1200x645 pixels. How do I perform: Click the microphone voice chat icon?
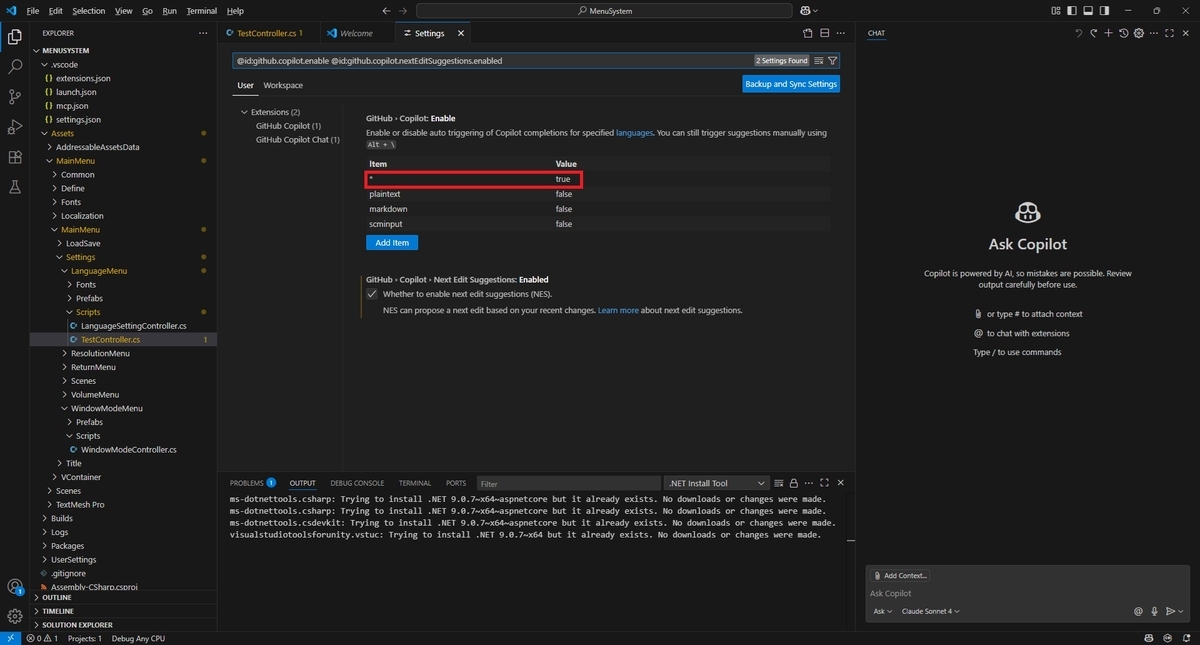pyautogui.click(x=1154, y=611)
